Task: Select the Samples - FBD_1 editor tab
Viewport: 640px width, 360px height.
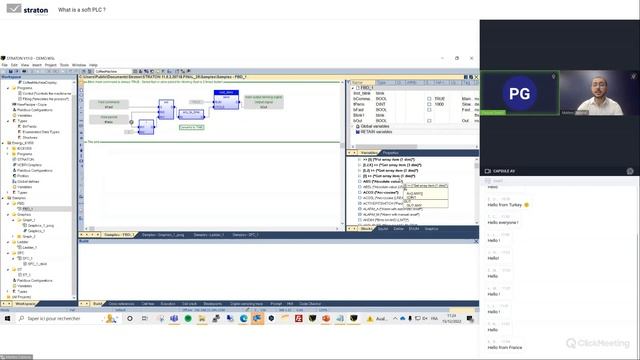Action: 118,235
